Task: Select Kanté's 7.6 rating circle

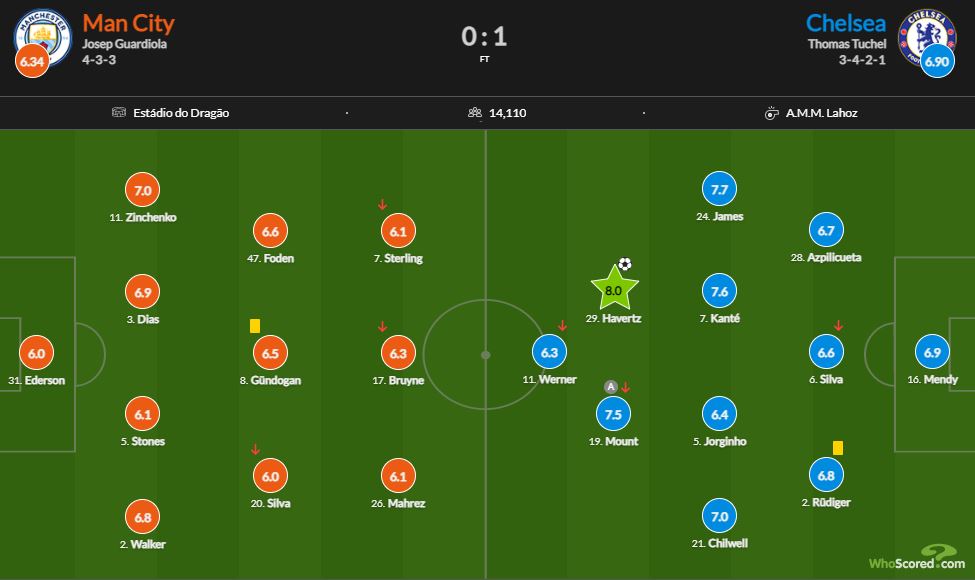Action: point(719,291)
